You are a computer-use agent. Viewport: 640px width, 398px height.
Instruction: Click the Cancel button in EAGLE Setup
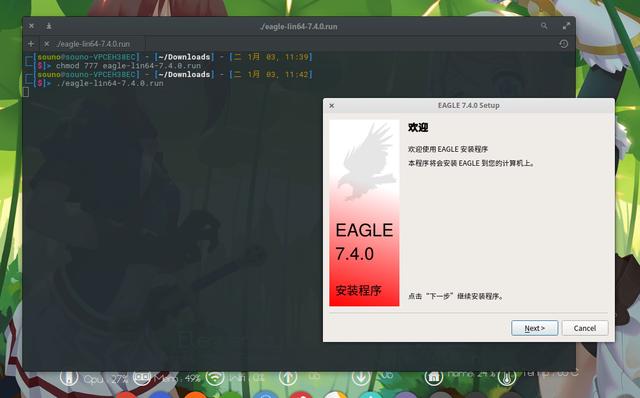pos(584,328)
